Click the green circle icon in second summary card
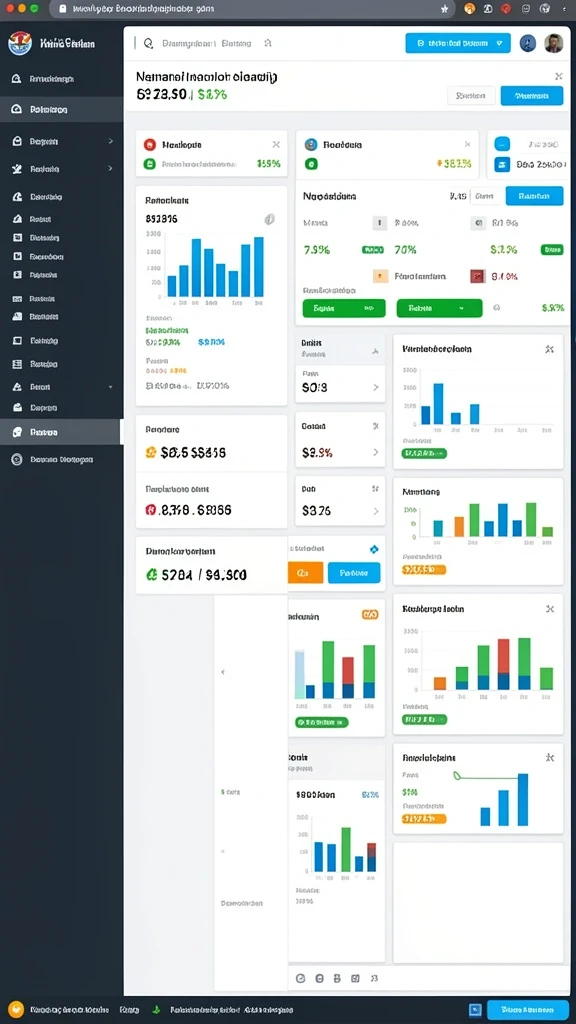 [x=311, y=164]
